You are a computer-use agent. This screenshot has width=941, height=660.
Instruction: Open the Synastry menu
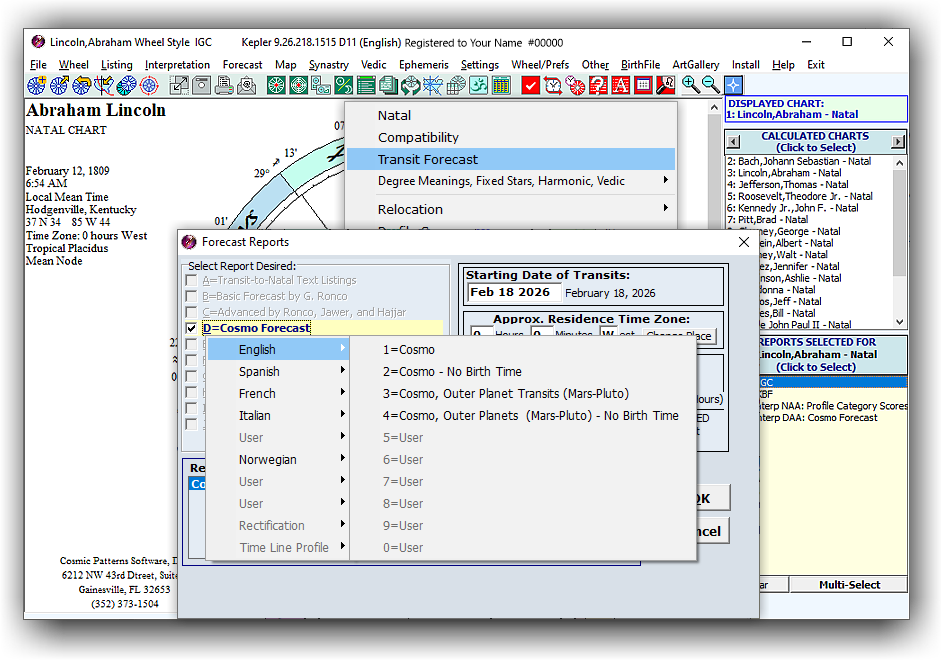click(x=328, y=65)
